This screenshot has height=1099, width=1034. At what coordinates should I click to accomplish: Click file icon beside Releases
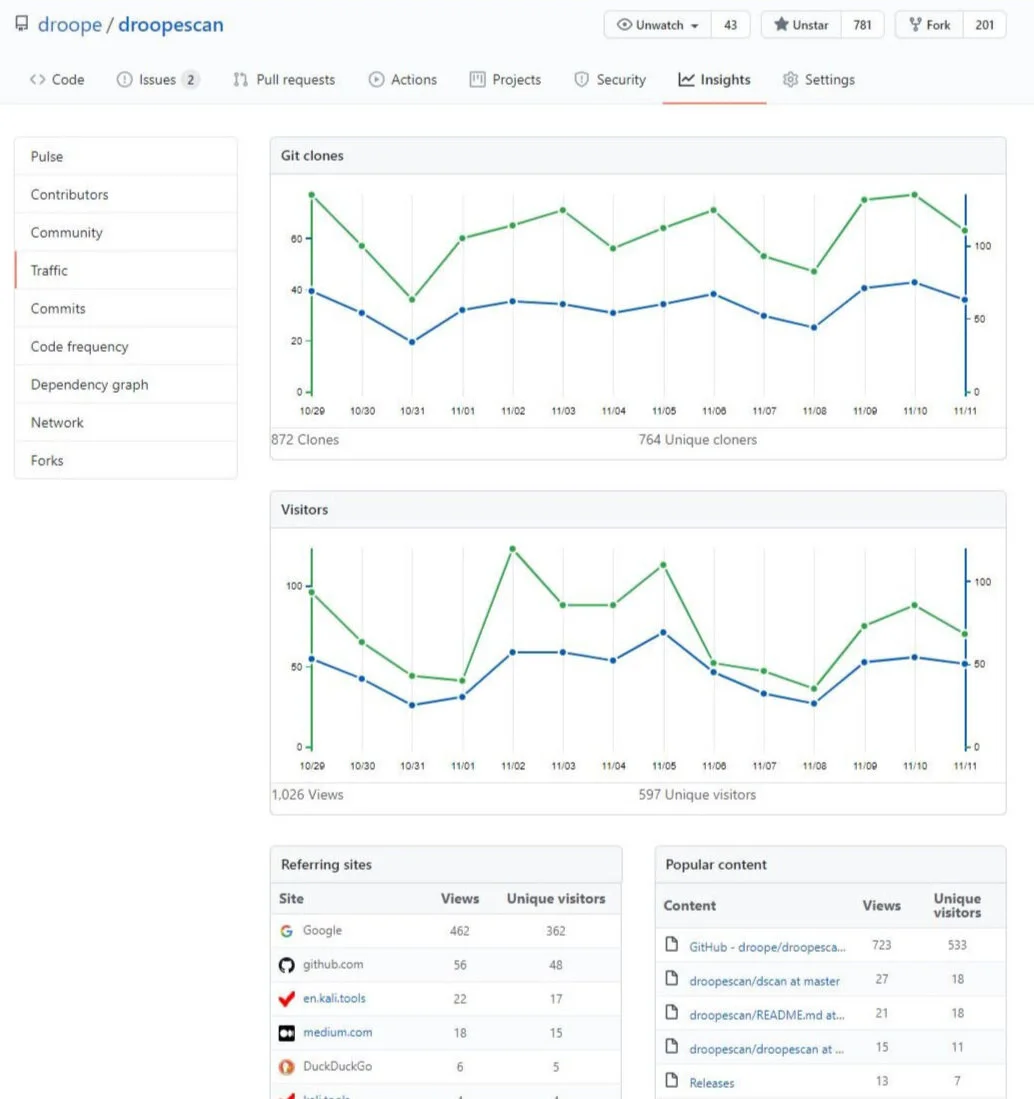tap(672, 1080)
